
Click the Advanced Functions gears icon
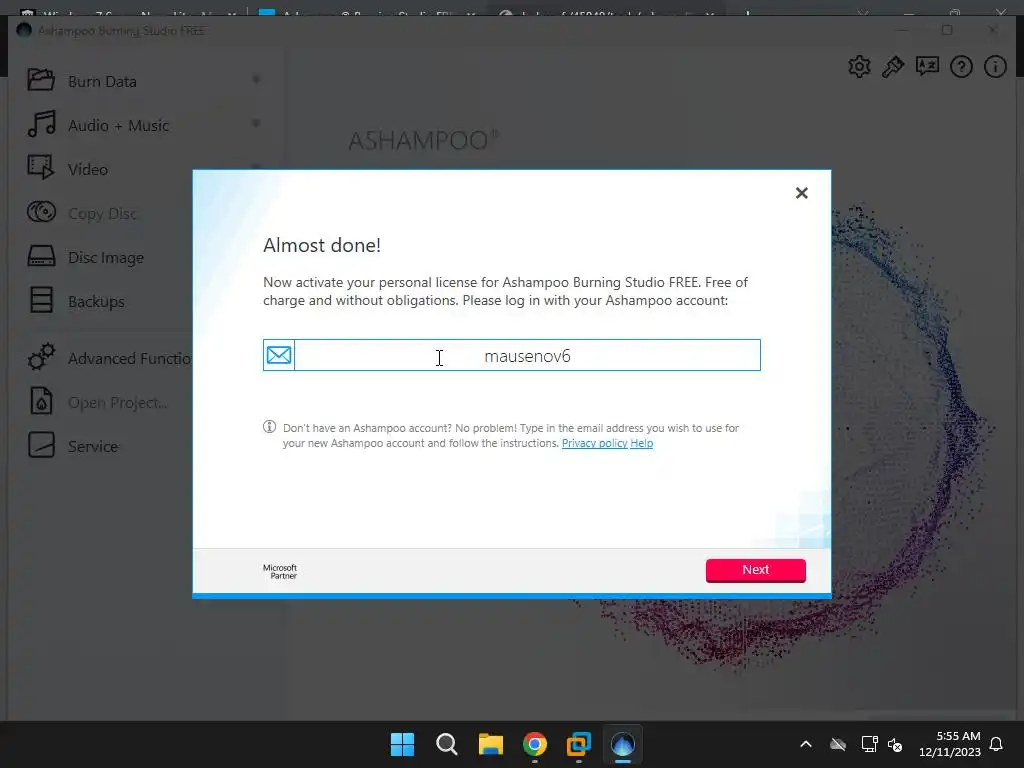point(41,357)
